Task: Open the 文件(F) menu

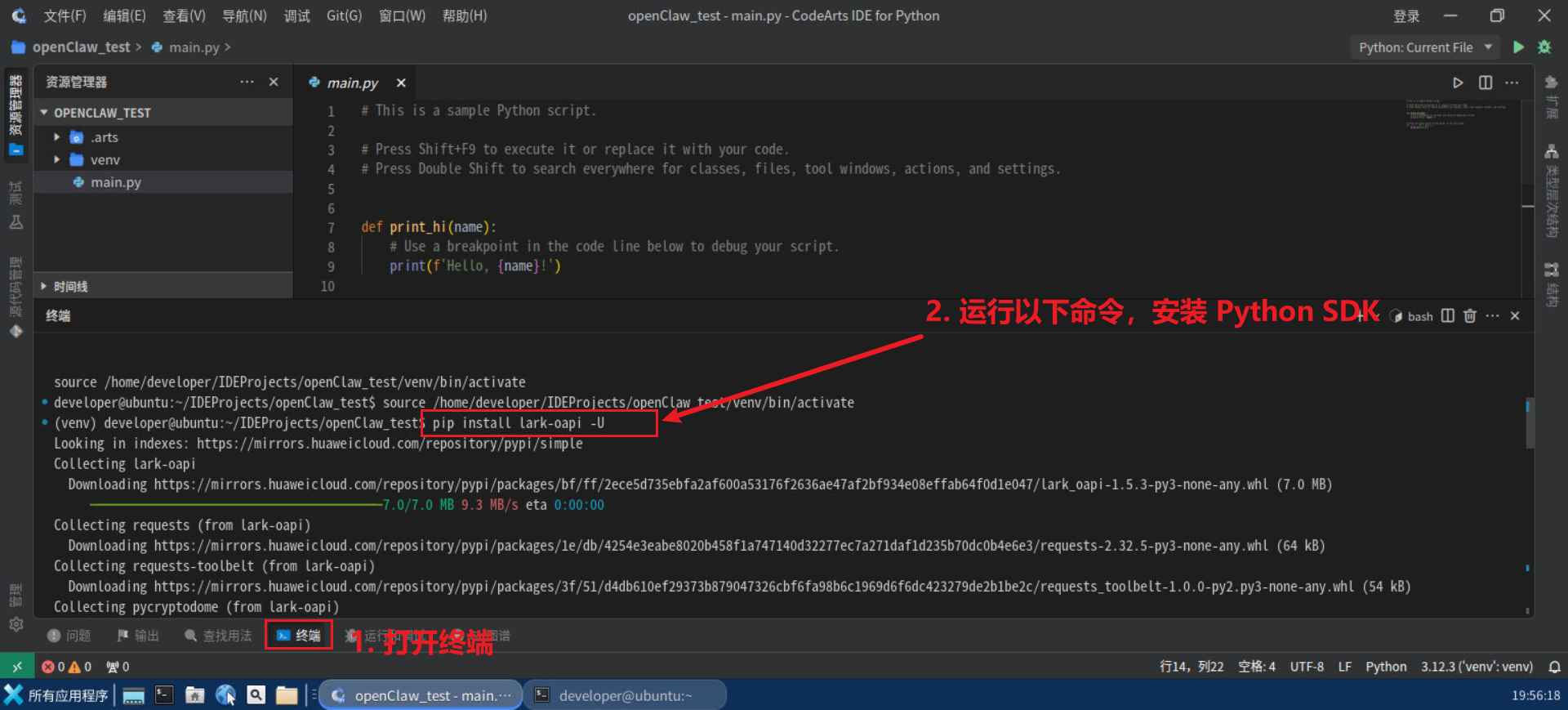Action: tap(65, 16)
